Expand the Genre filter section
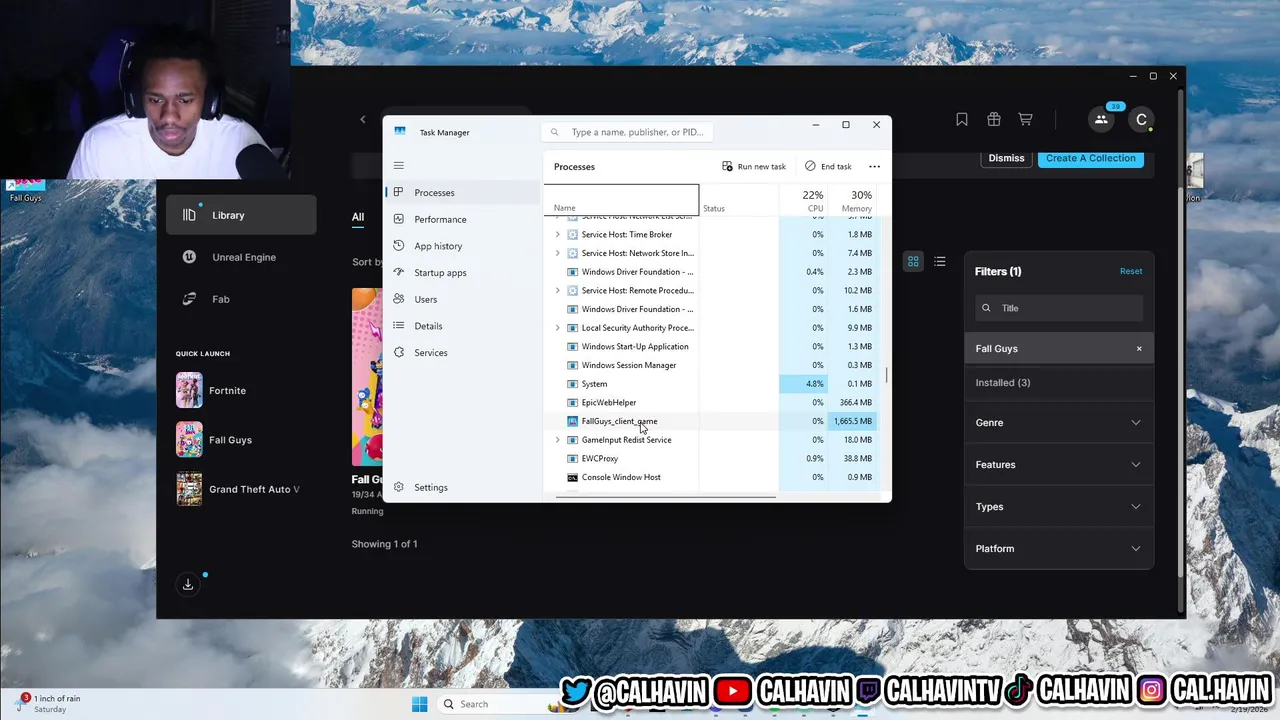The height and width of the screenshot is (720, 1280). [1059, 423]
